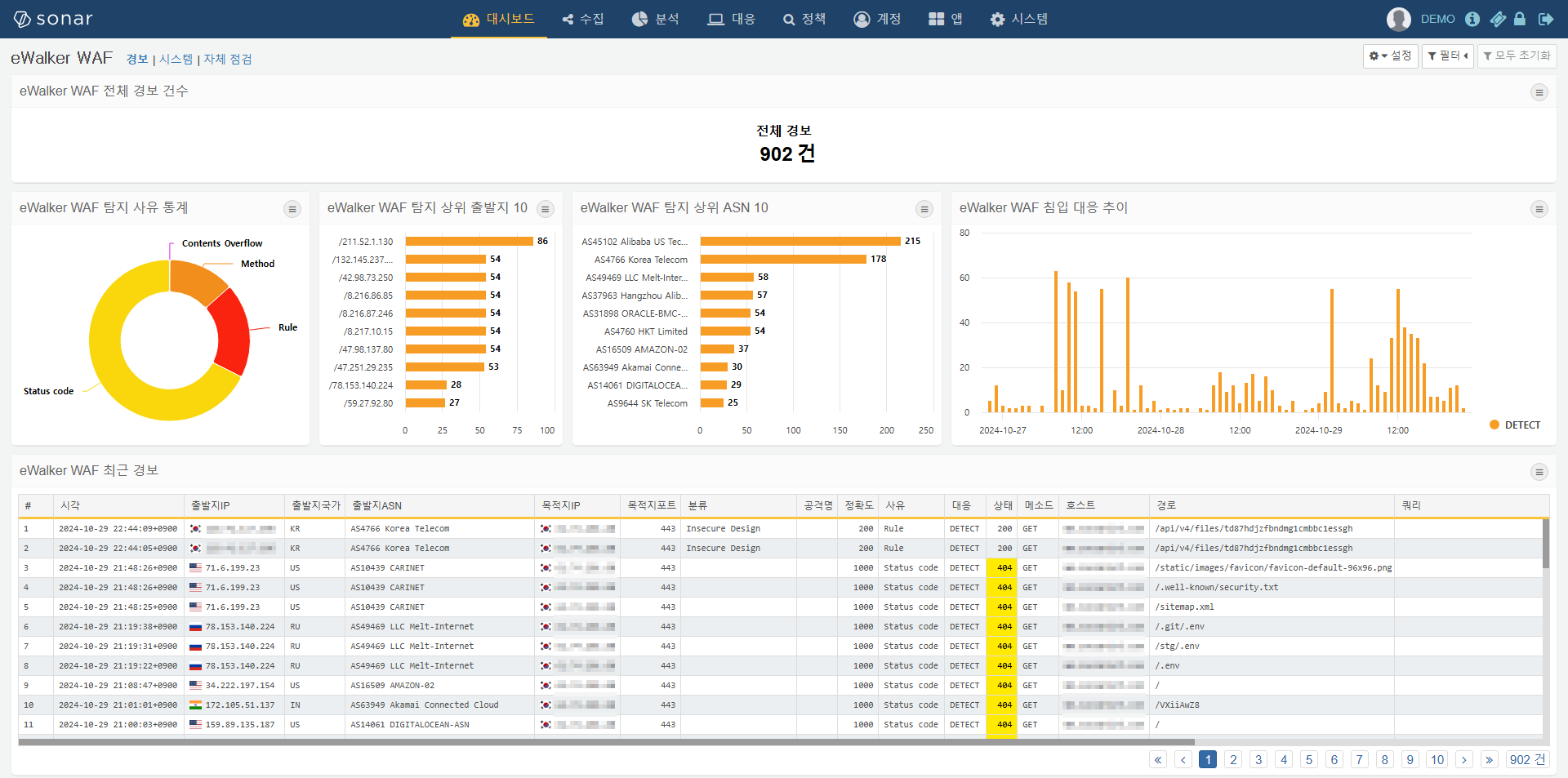Image resolution: width=1568 pixels, height=778 pixels.
Task: Click 34.222.197.154 in row 9
Action: coord(240,685)
